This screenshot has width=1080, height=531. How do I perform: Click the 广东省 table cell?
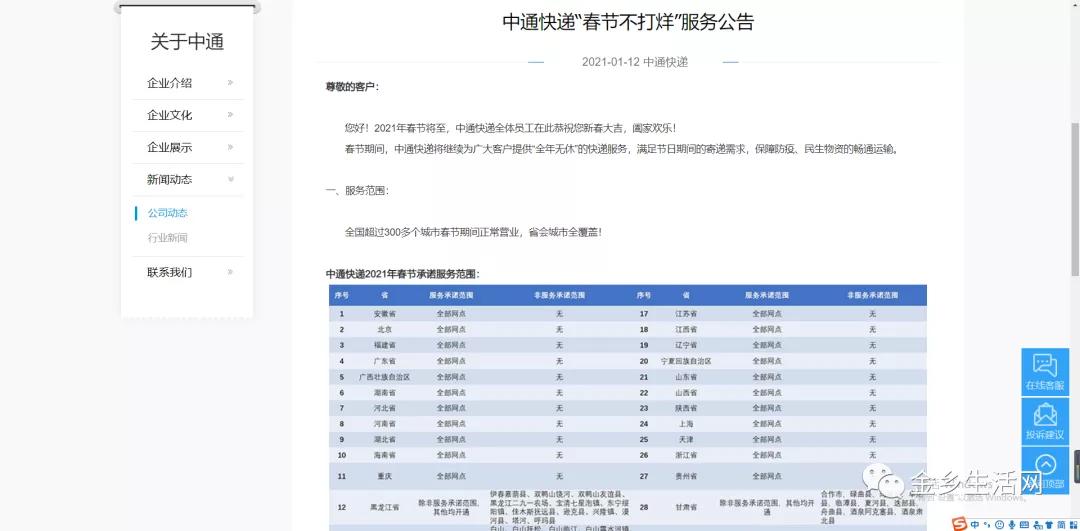click(x=384, y=361)
